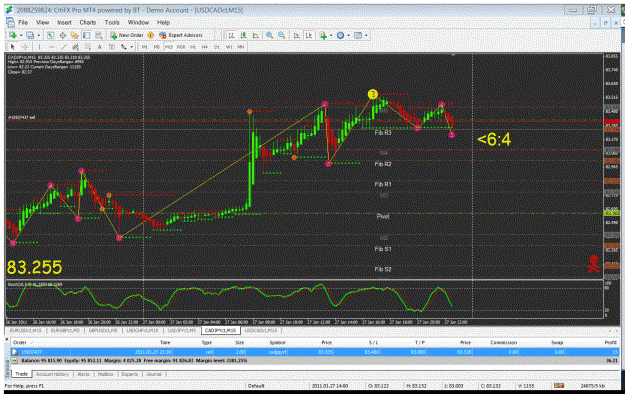Screen dimensions: 625x394
Task: Expand the Profiles dropdown arrow
Action: click(x=38, y=35)
